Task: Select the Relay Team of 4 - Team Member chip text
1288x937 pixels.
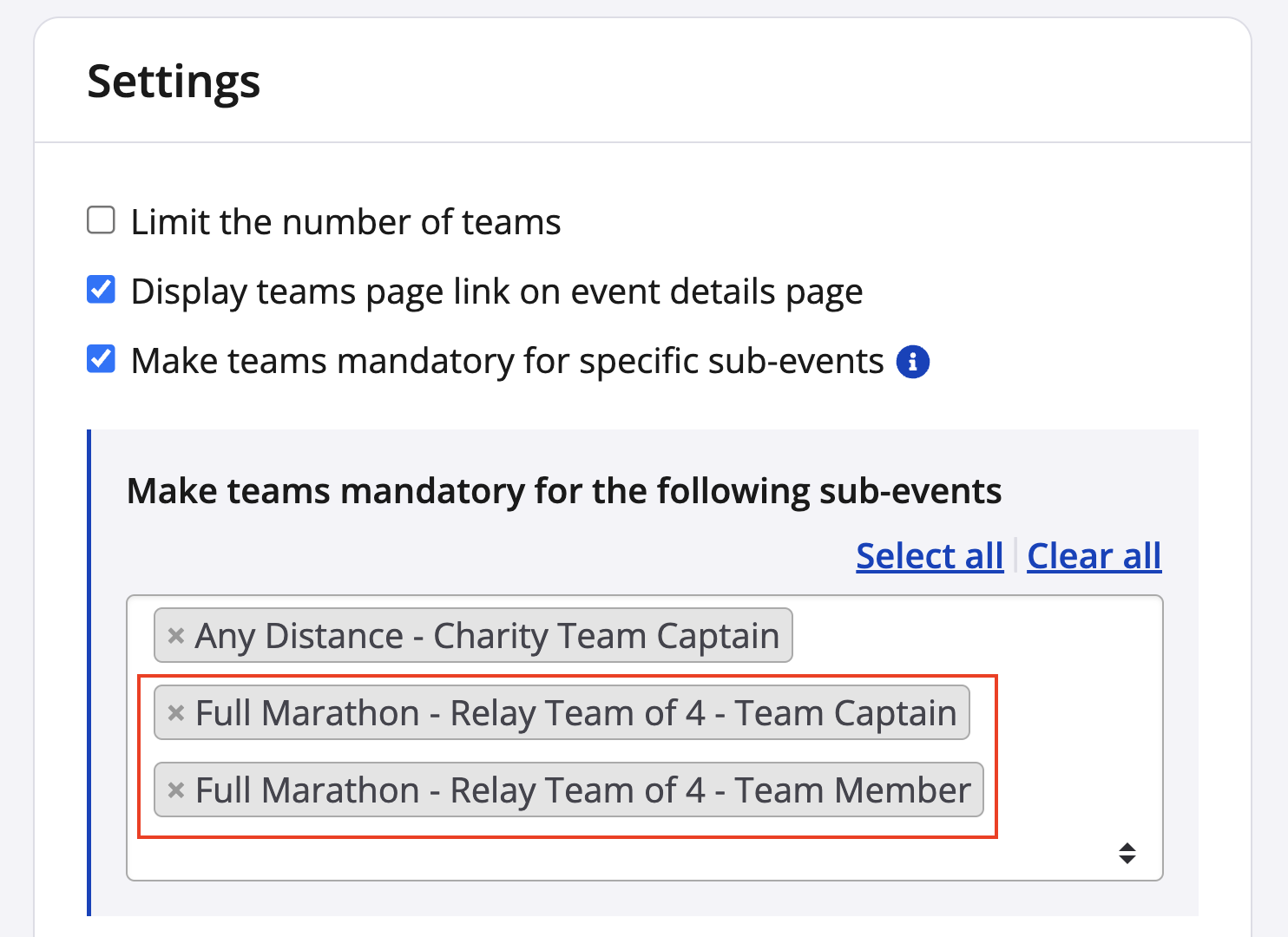Action: point(582,790)
